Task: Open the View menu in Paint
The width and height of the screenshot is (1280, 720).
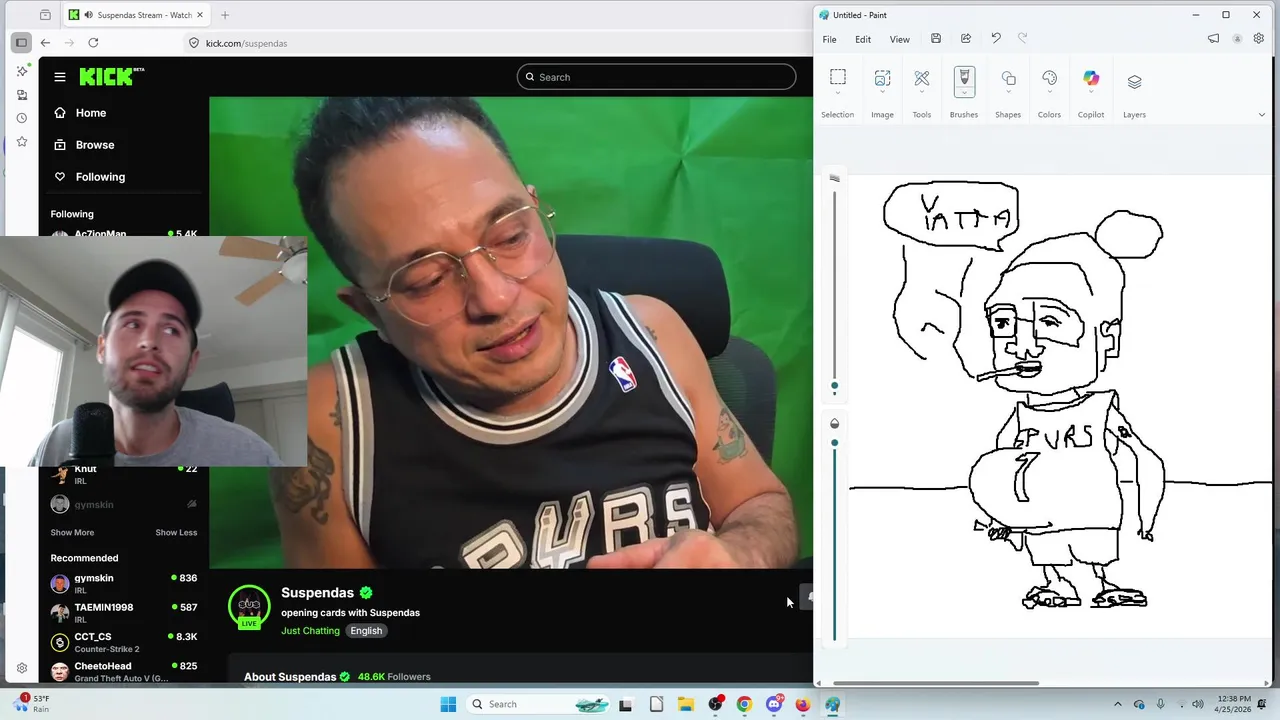Action: click(900, 39)
